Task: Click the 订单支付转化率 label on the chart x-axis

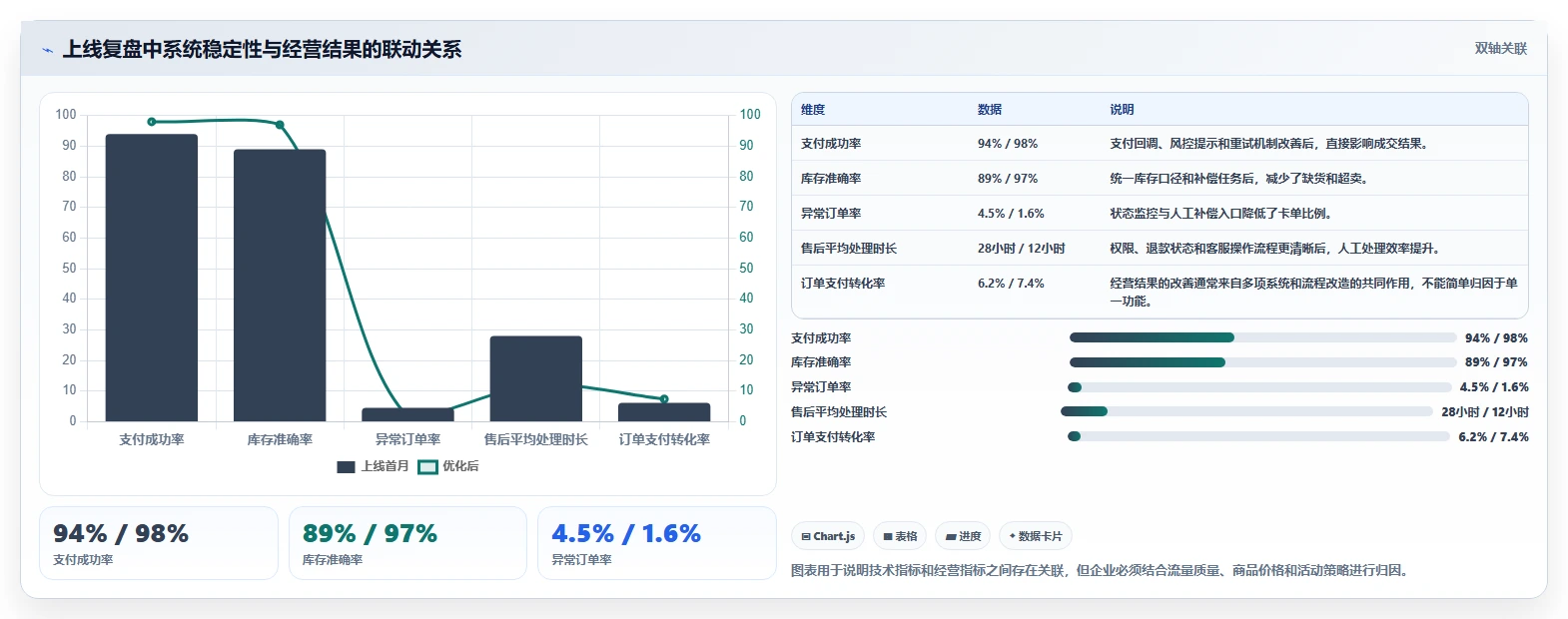Action: click(664, 439)
